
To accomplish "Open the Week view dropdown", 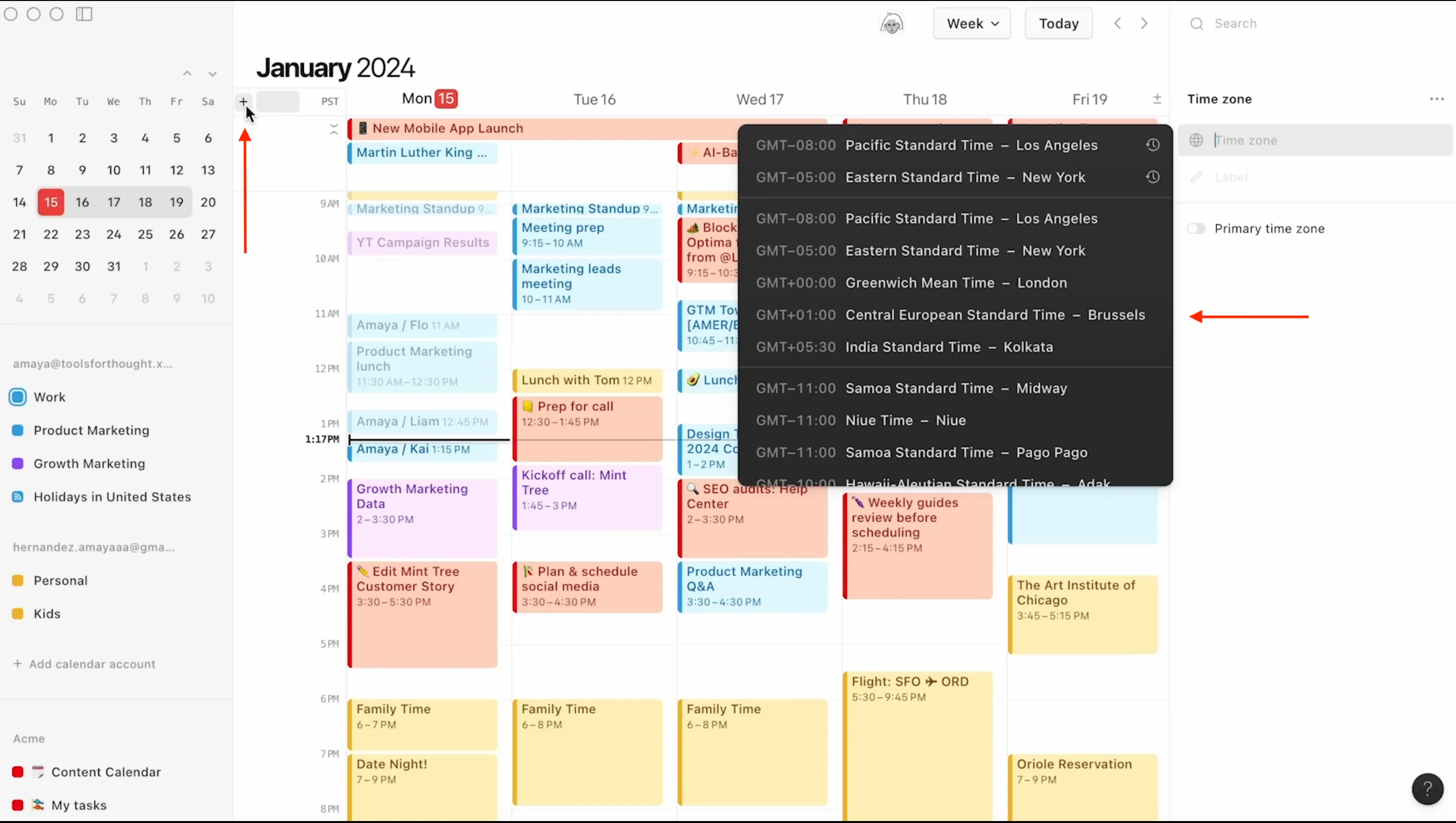I will (971, 24).
